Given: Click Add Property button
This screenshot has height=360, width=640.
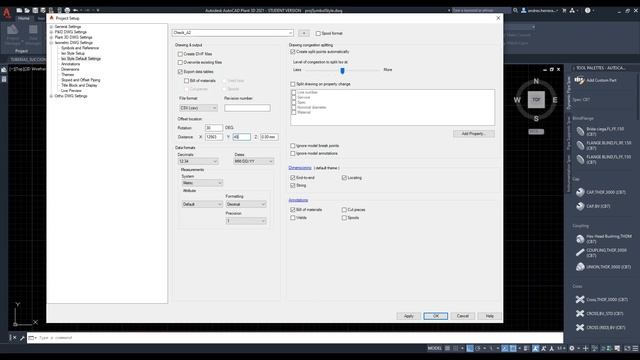Looking at the screenshot, I should coord(473,134).
